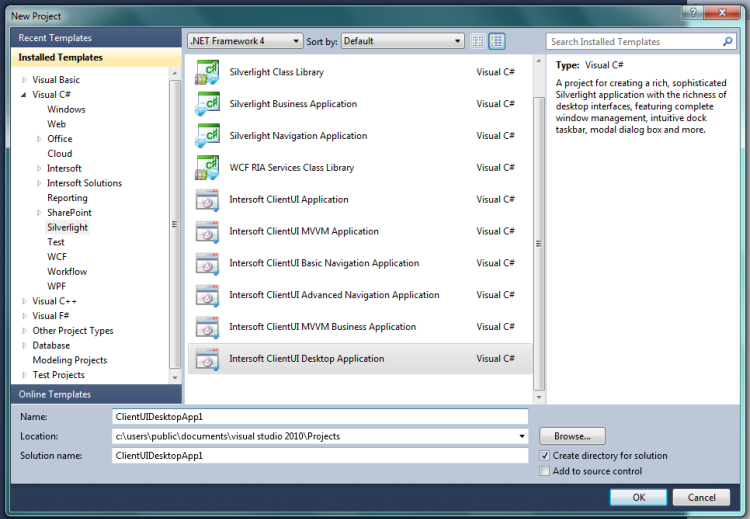Click the ClientUI Desktop Application template icon
The image size is (750, 519).
pyautogui.click(x=207, y=359)
